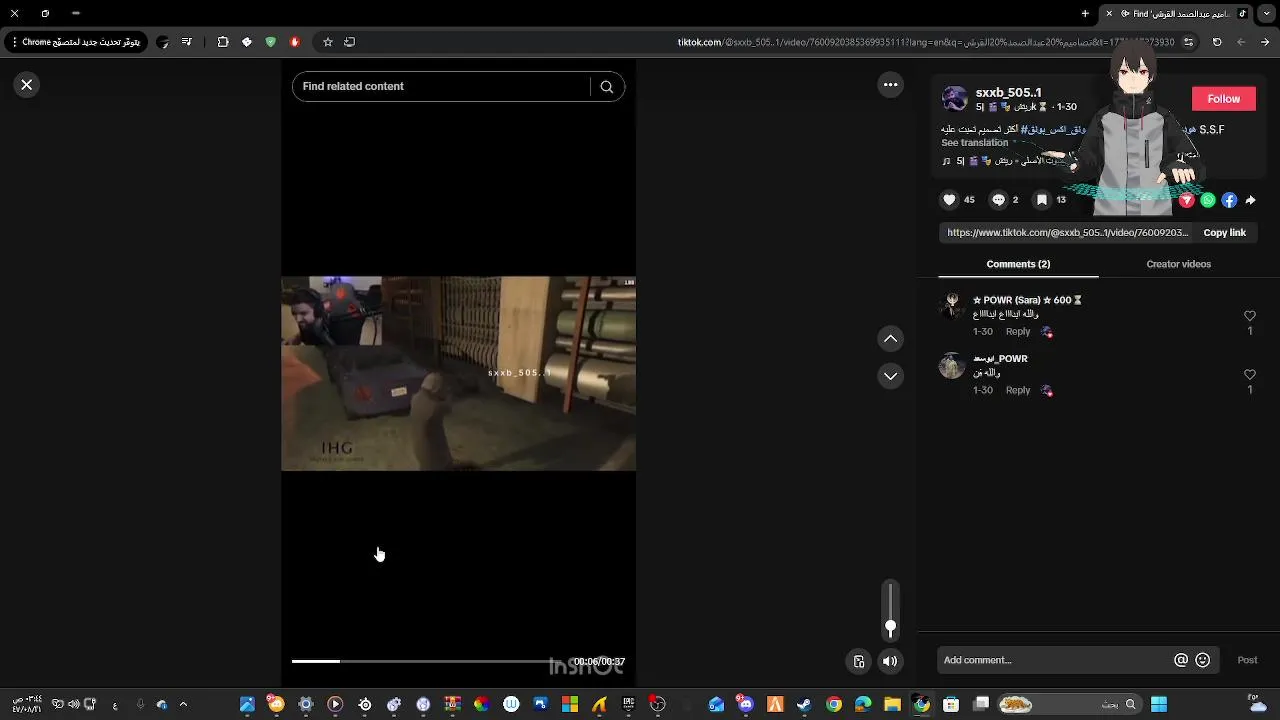Insert mention with @ icon
Screen dimensions: 1280x720
pyautogui.click(x=1181, y=660)
